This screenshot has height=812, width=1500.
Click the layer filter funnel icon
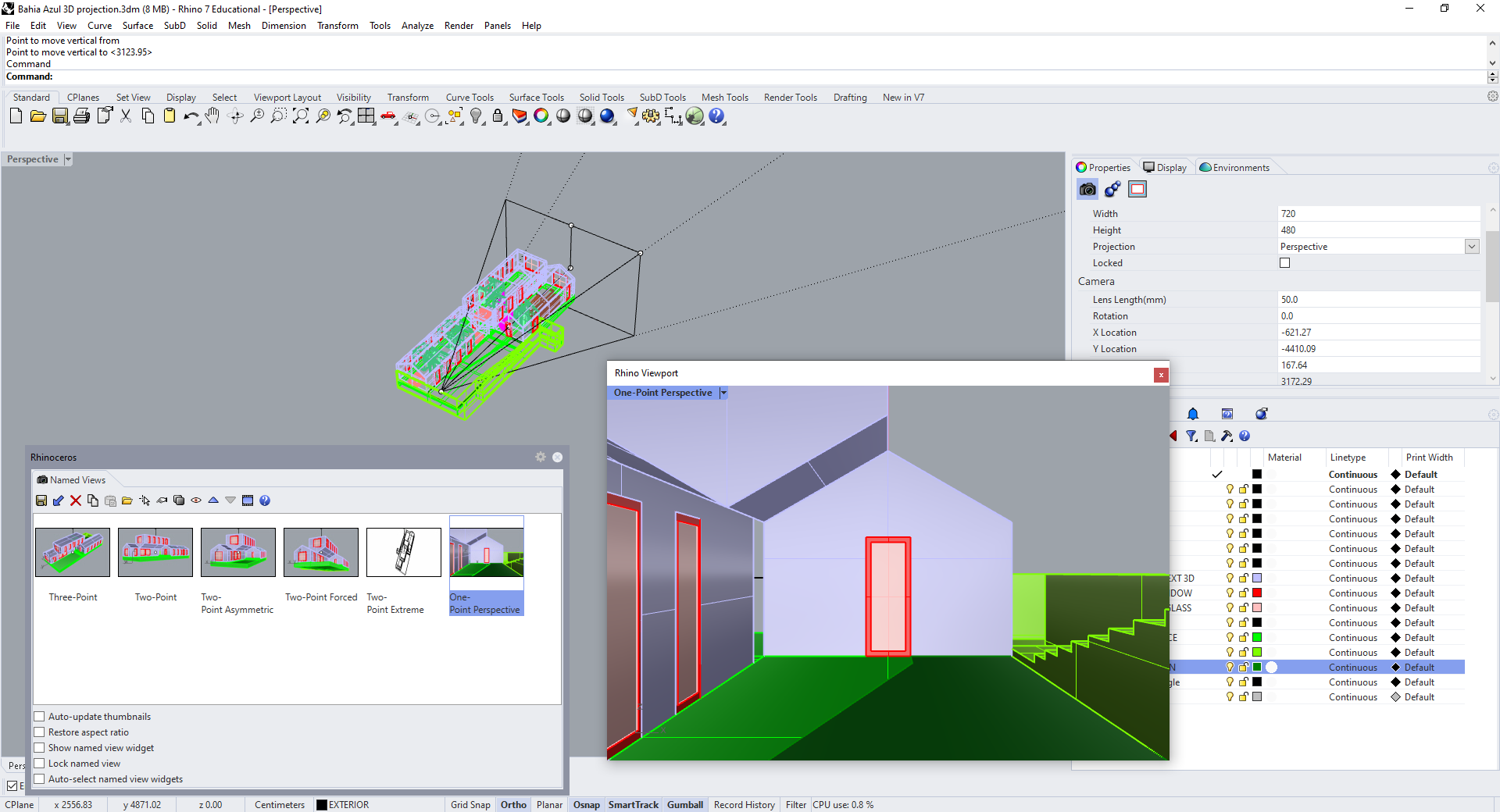pos(1191,436)
